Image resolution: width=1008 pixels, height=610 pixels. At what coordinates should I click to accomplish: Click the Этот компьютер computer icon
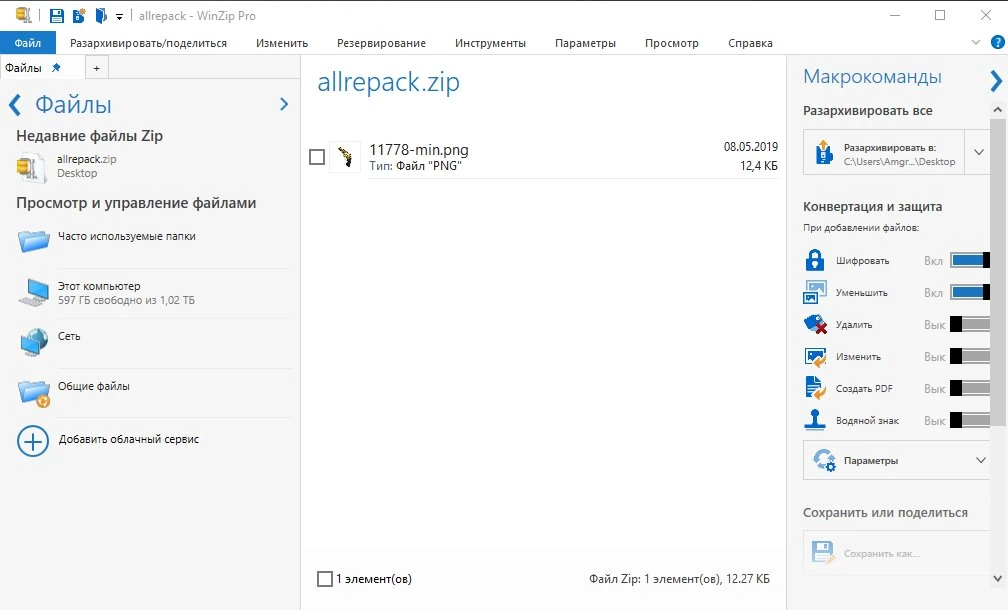tap(34, 292)
